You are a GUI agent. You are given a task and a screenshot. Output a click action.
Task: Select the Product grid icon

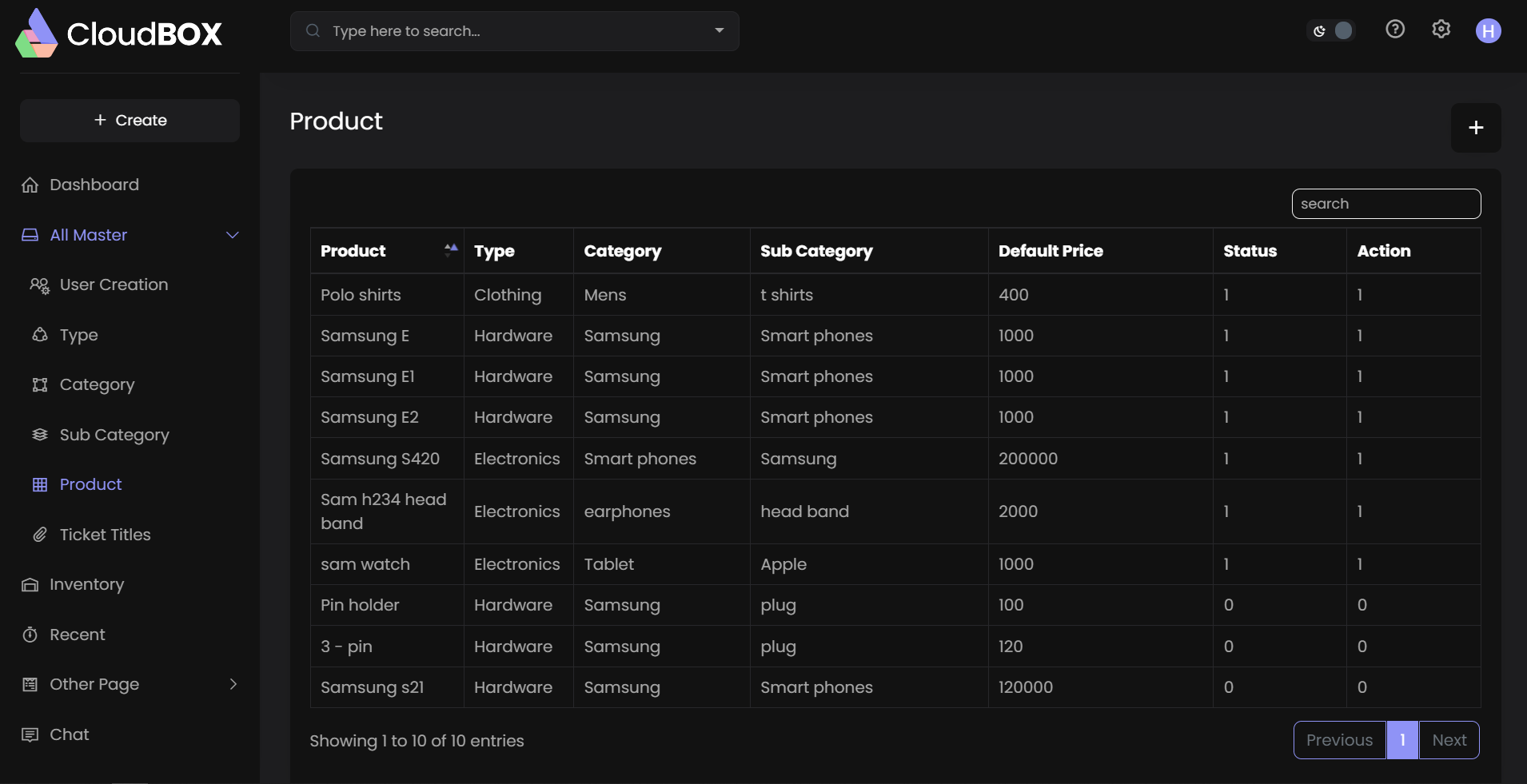coord(39,484)
